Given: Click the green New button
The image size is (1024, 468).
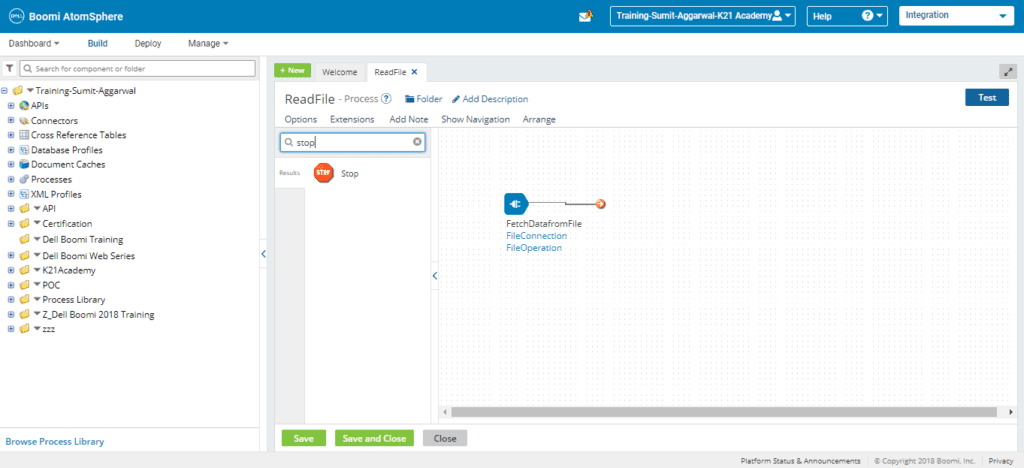Looking at the screenshot, I should [x=293, y=70].
